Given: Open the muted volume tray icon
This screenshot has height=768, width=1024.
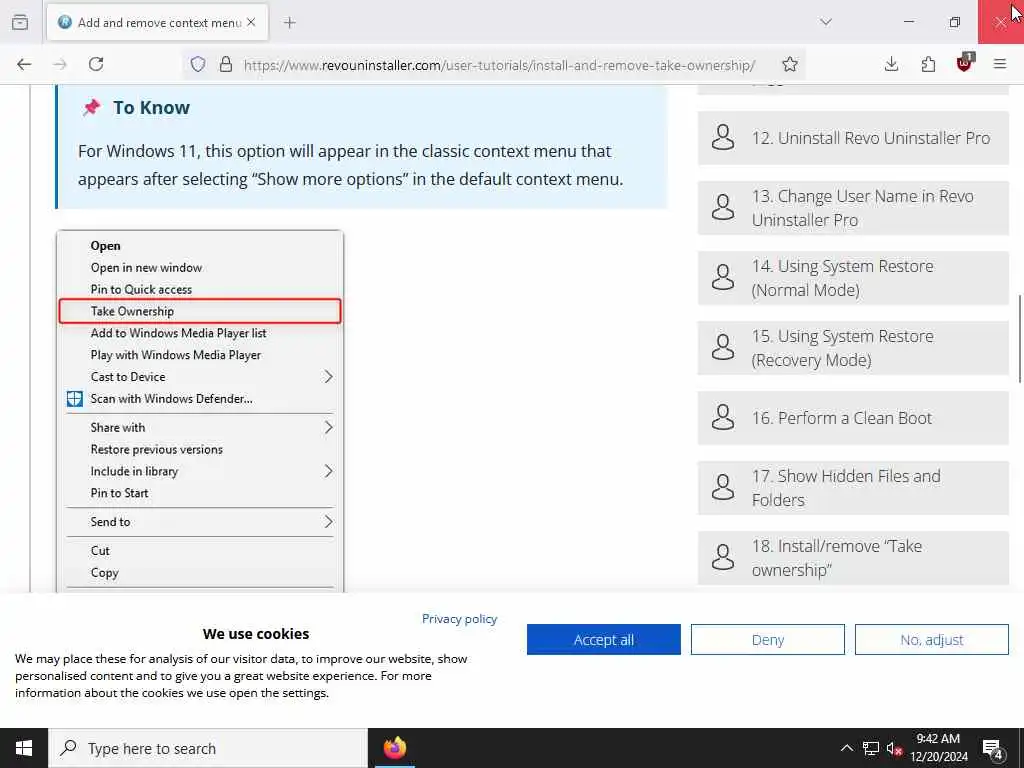Looking at the screenshot, I should (x=894, y=748).
